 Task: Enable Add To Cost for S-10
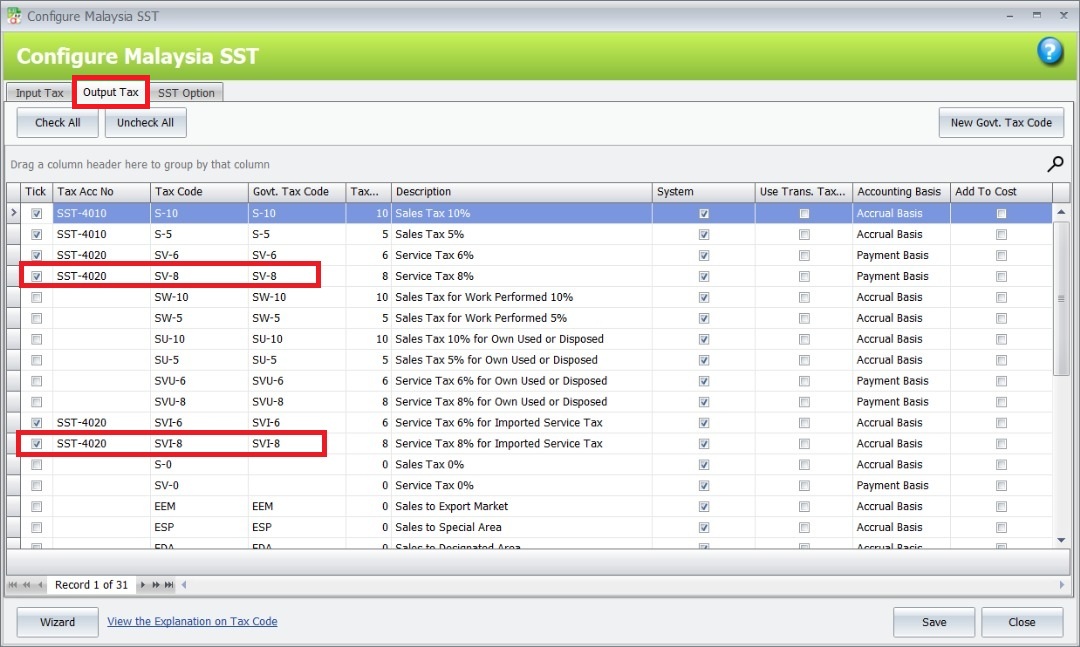pyautogui.click(x=1002, y=213)
